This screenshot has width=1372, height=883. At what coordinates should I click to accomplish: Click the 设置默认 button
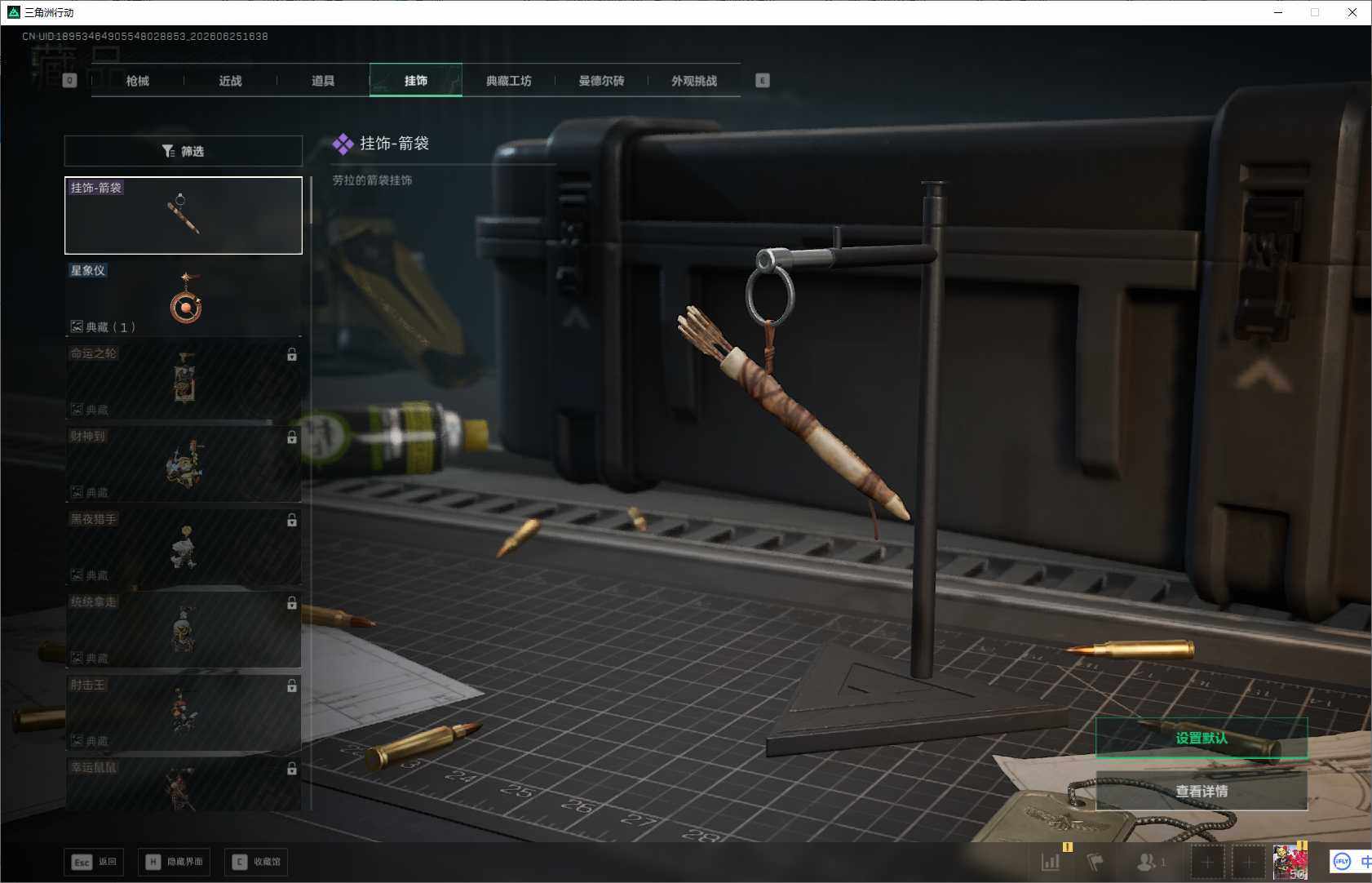click(1202, 739)
